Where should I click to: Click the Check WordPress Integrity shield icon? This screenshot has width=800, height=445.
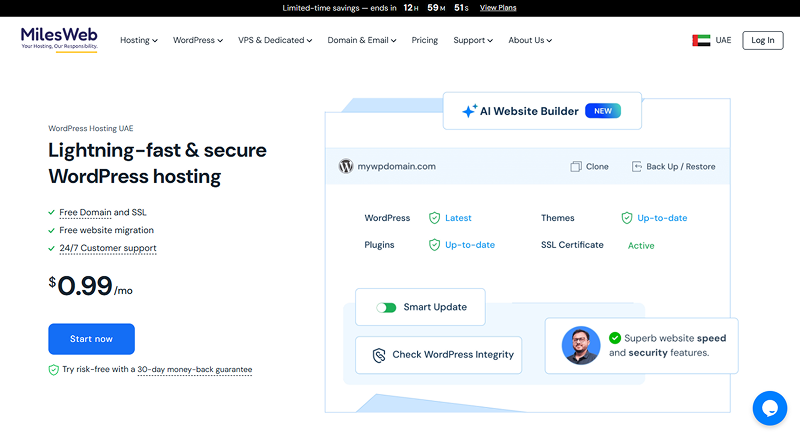(x=379, y=355)
